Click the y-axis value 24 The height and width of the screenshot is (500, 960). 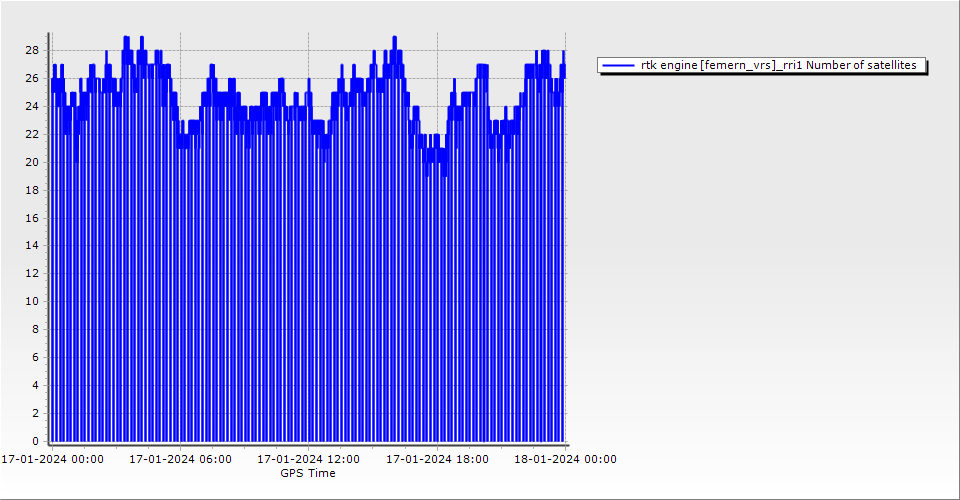click(32, 106)
